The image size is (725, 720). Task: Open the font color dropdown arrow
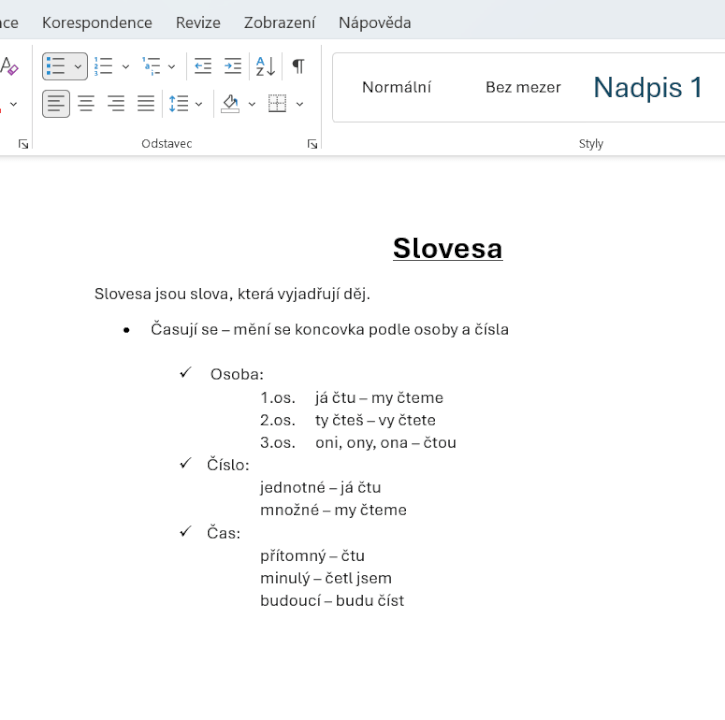[x=13, y=104]
